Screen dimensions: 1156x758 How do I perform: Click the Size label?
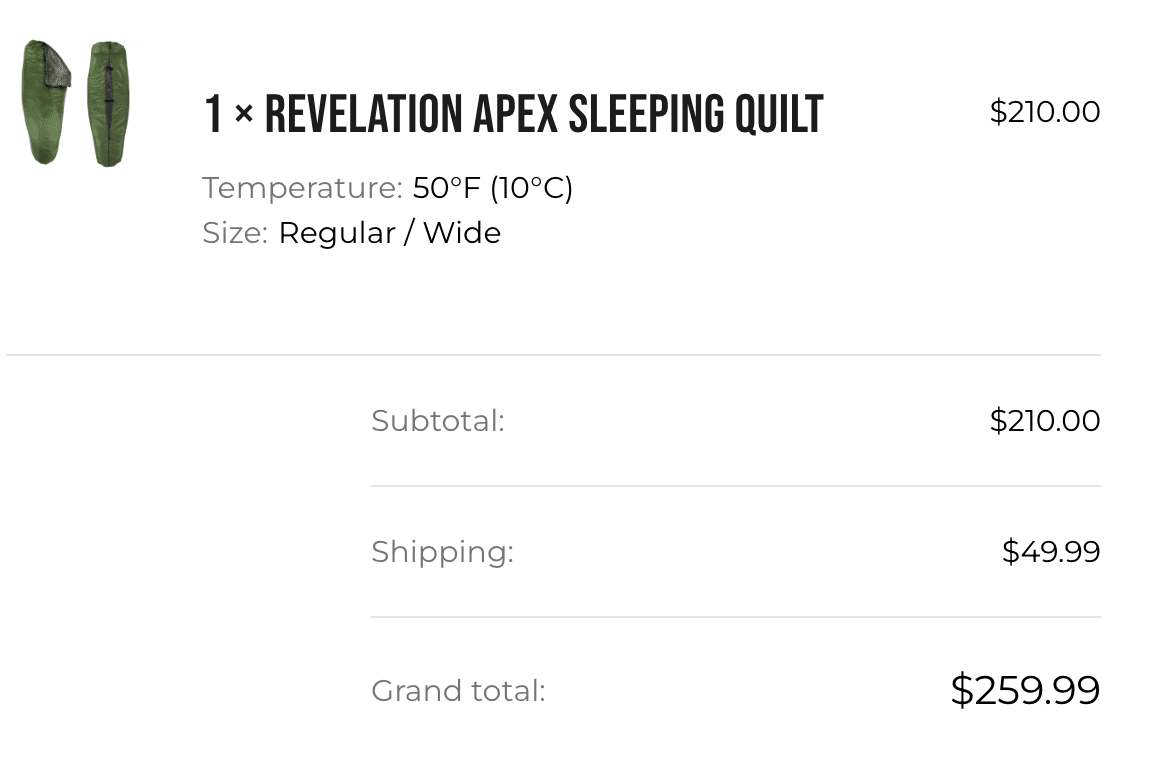pos(235,233)
